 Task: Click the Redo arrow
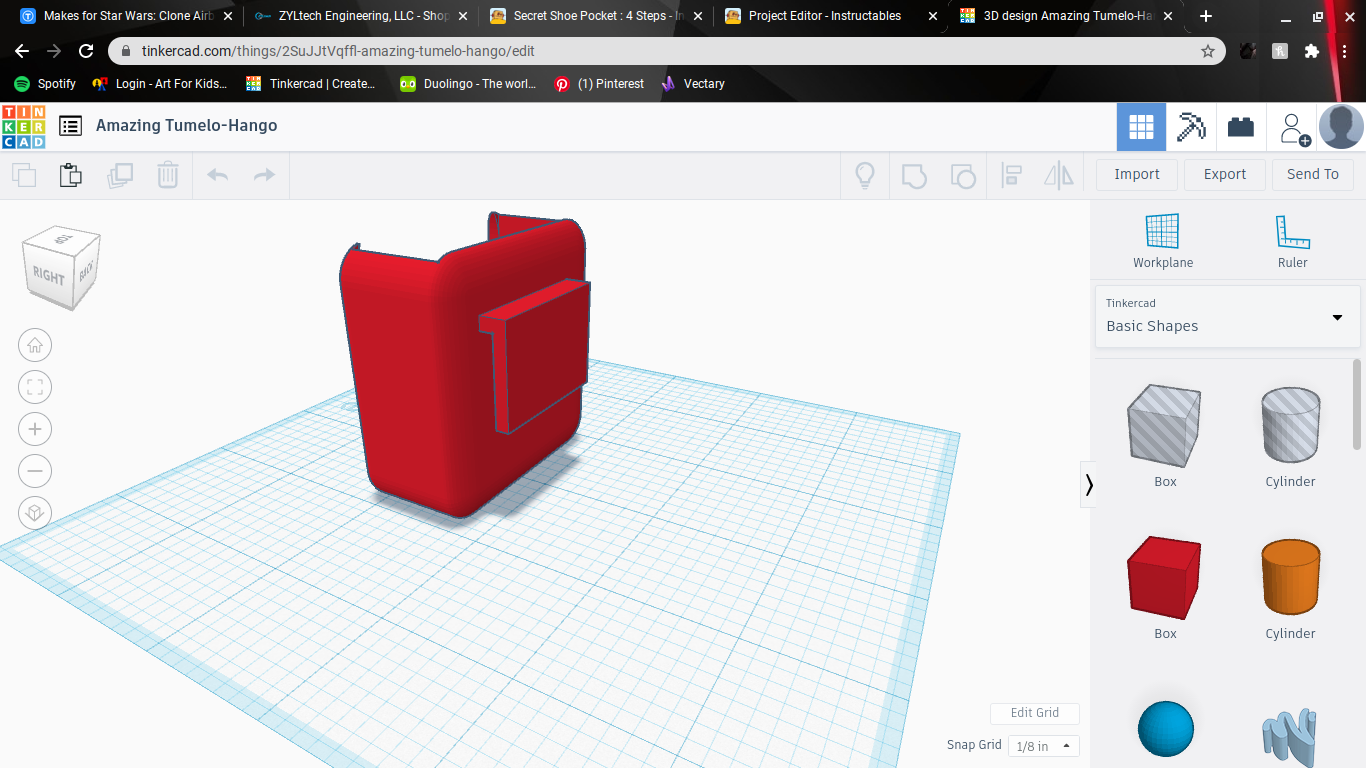click(264, 175)
